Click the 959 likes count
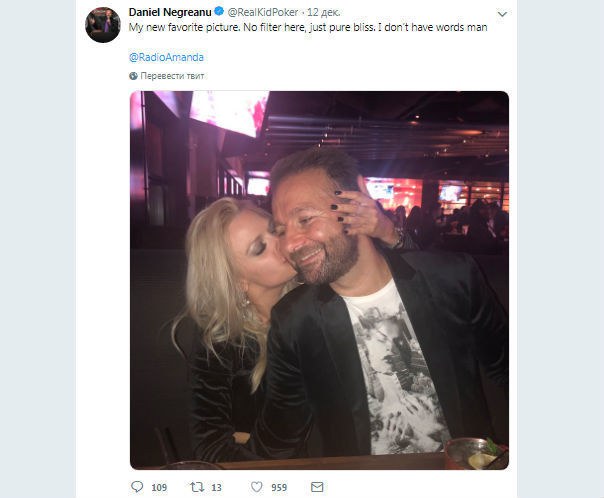The height and width of the screenshot is (498, 604). [281, 487]
